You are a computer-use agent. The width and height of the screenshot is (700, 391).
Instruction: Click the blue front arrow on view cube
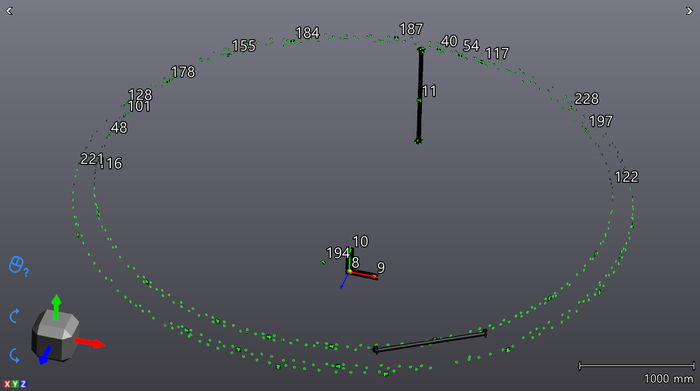click(x=45, y=356)
